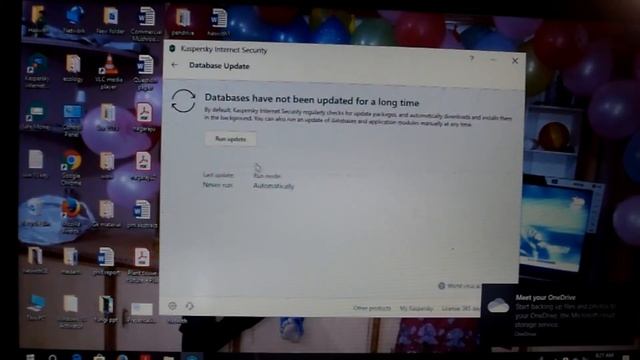The image size is (640, 360).
Task: Open the Kaspersky Internet Security desktop shortcut
Action: click(37, 71)
